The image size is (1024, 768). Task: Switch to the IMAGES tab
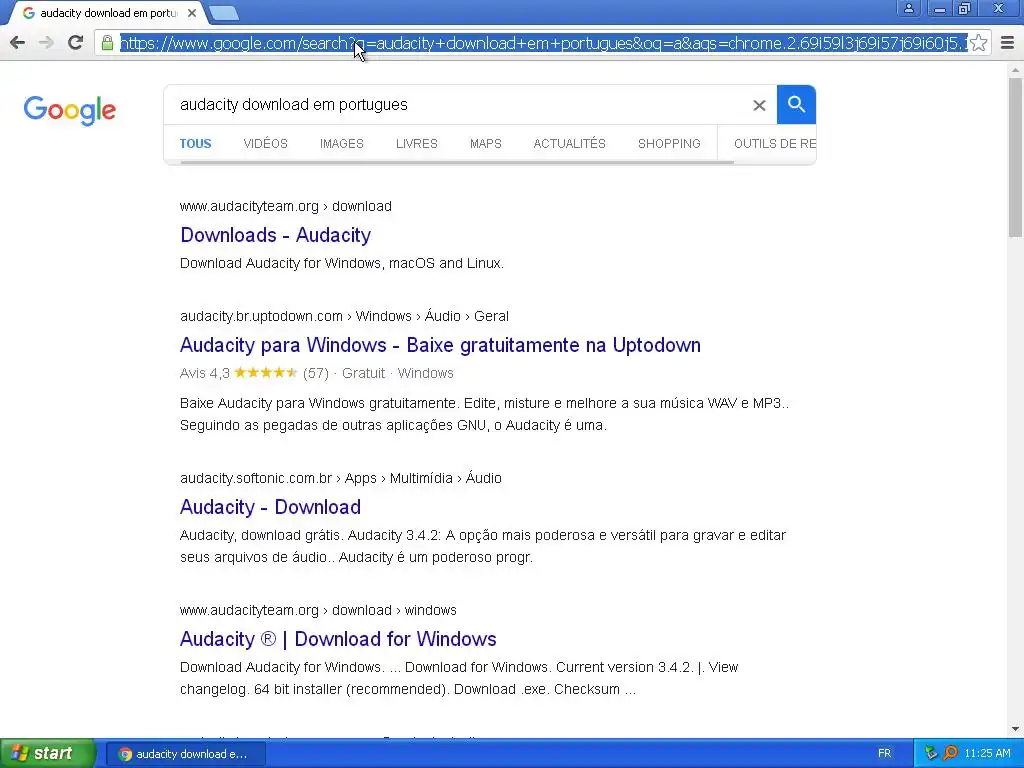pos(342,144)
